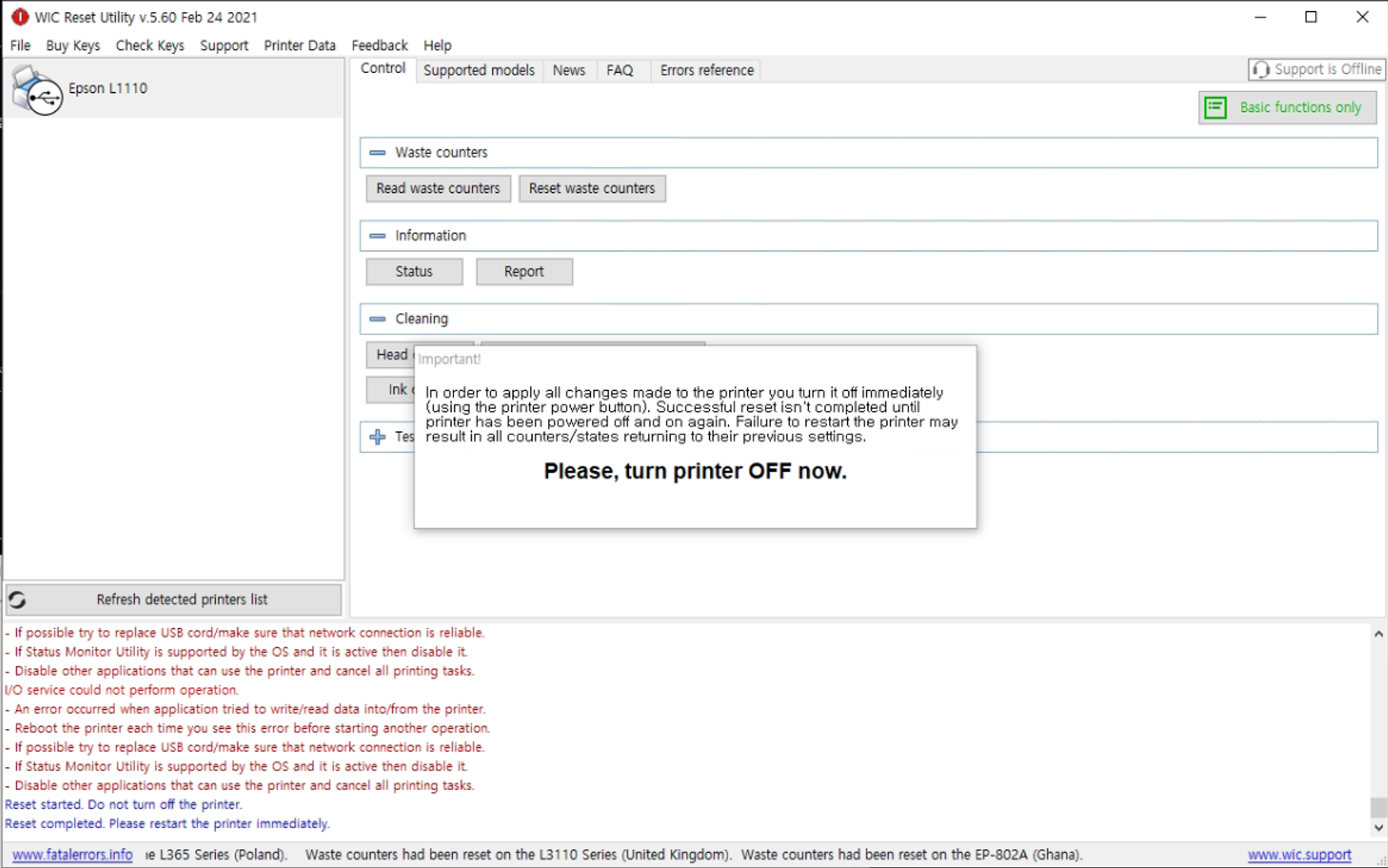
Task: Click the 'Waste counters' section title
Action: tap(441, 152)
